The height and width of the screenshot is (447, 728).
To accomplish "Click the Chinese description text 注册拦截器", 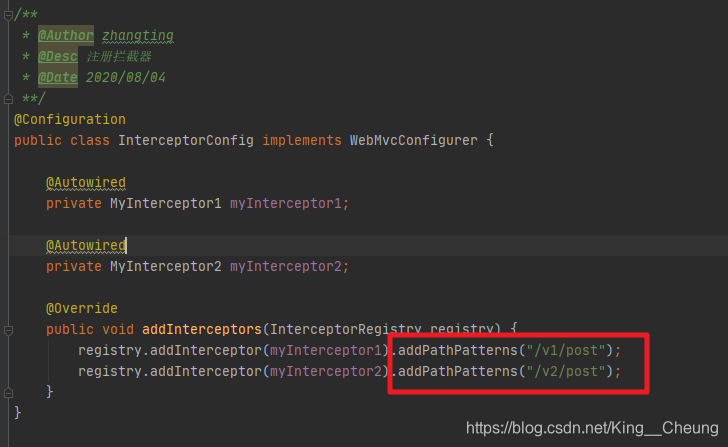I will point(119,56).
